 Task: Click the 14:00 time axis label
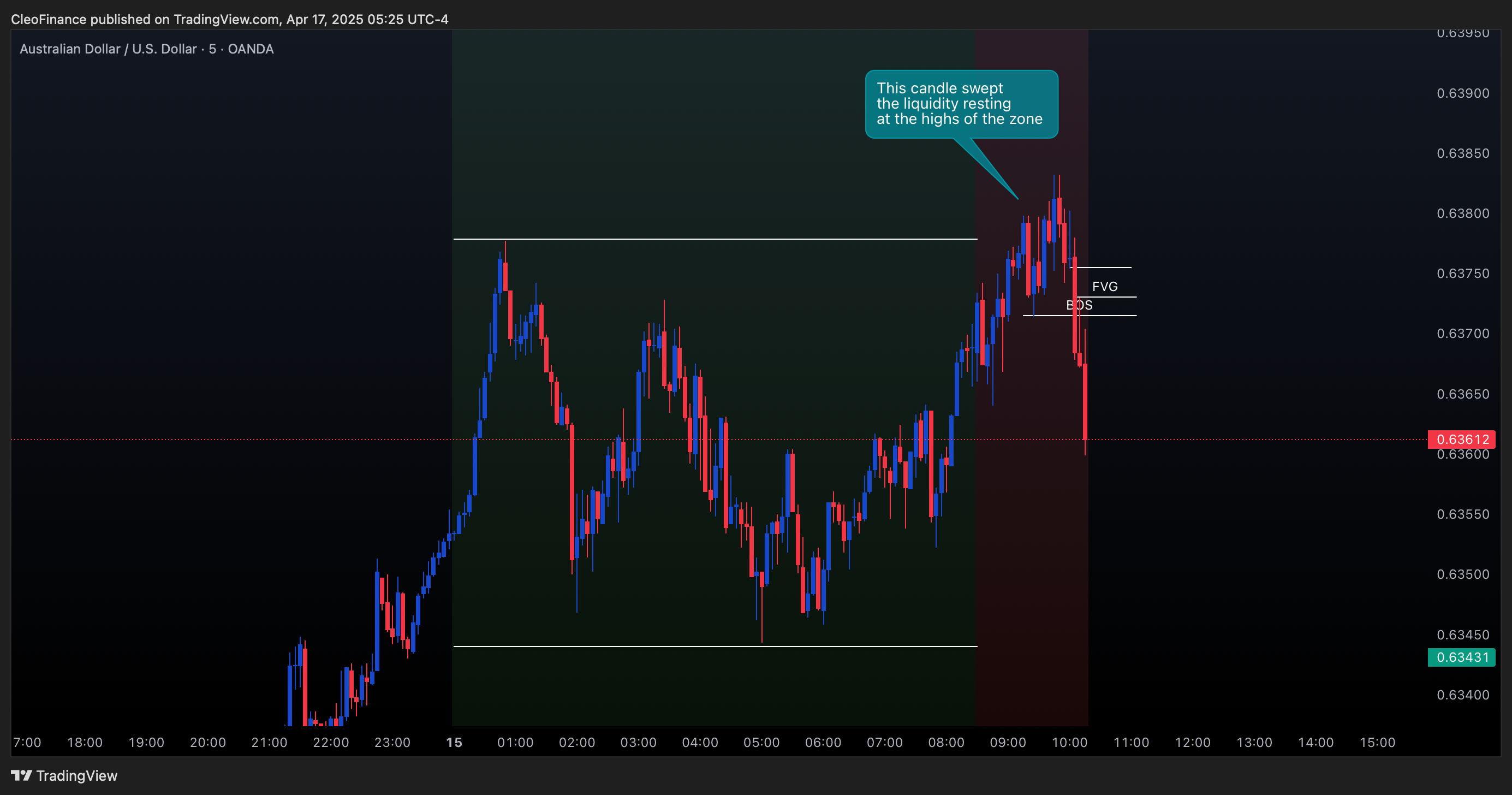(1316, 742)
